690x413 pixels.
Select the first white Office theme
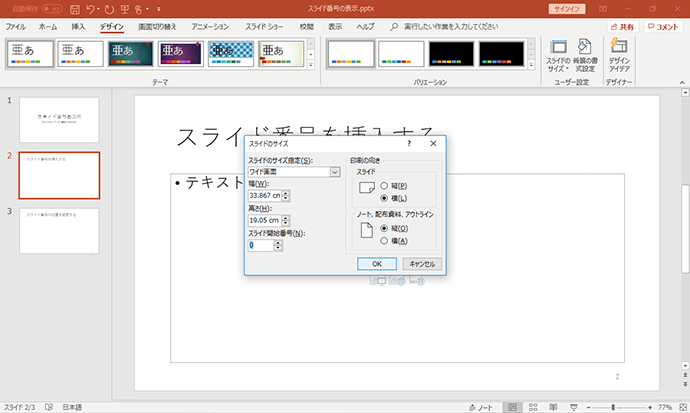pyautogui.click(x=30, y=54)
